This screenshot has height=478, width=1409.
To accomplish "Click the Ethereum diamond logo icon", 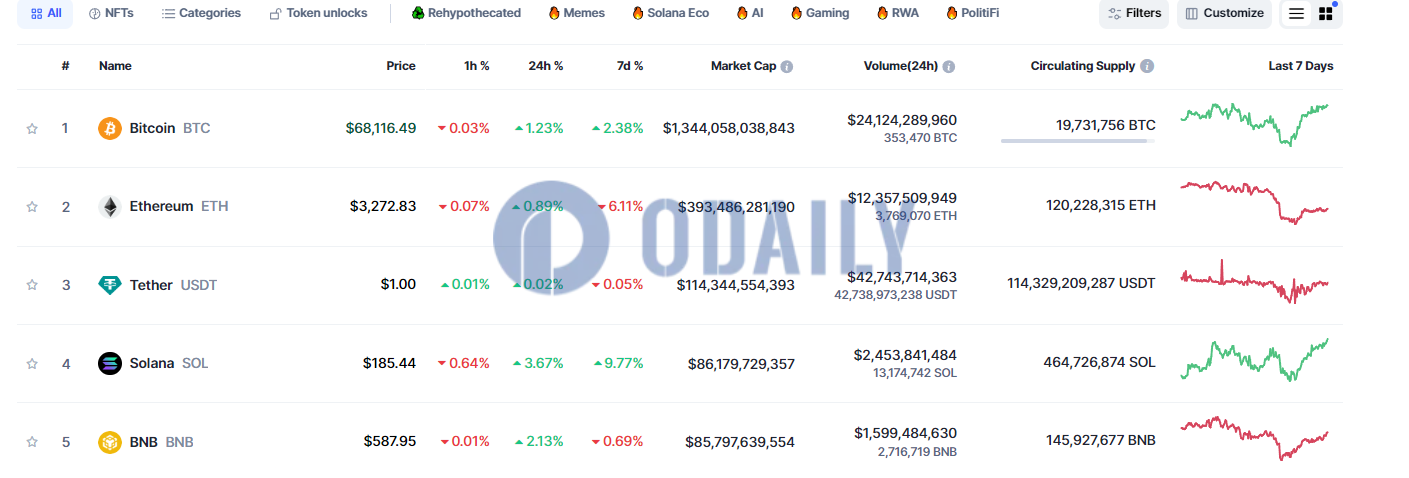I will [110, 206].
